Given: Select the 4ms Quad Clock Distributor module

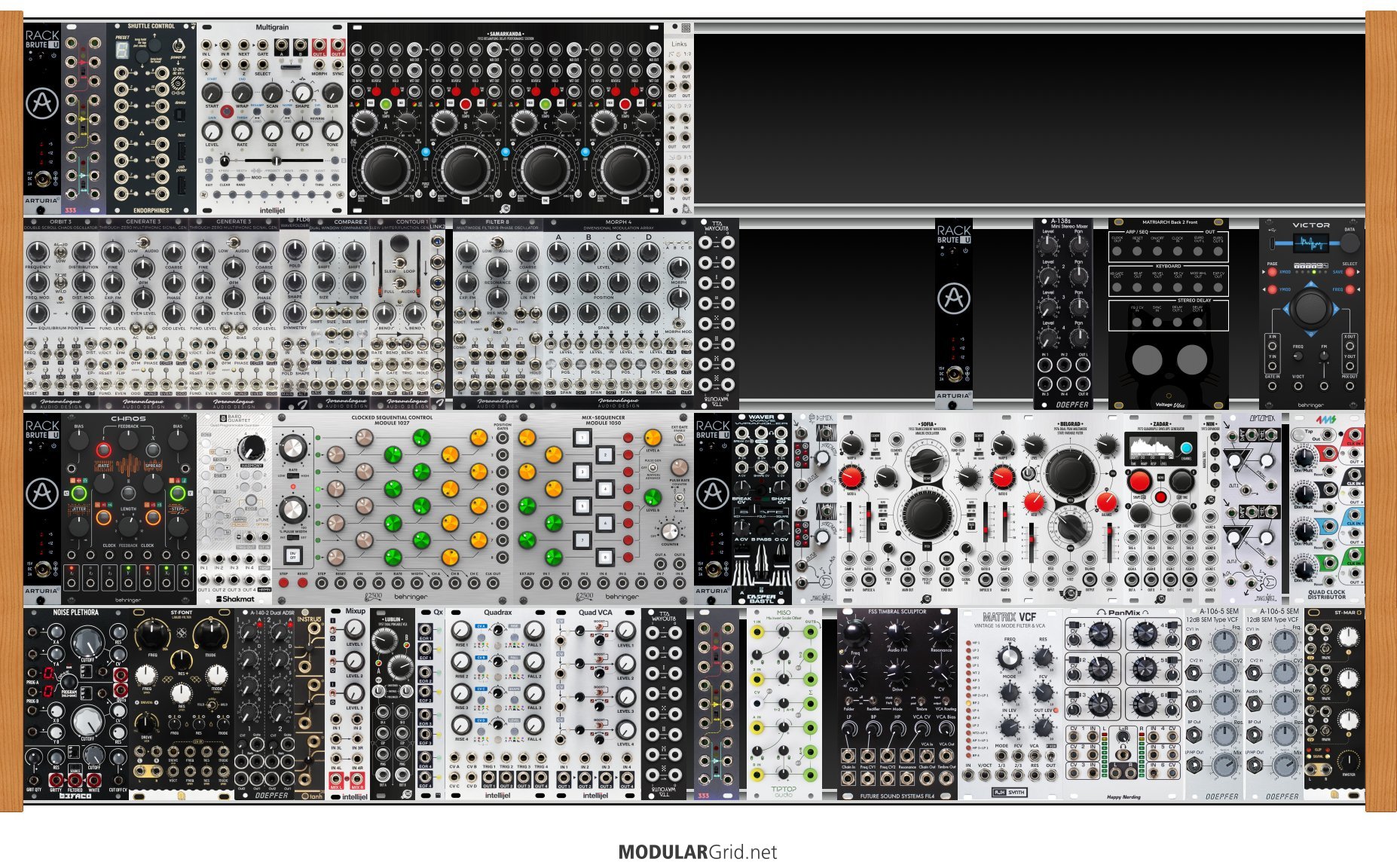Looking at the screenshot, I should click(x=1327, y=509).
